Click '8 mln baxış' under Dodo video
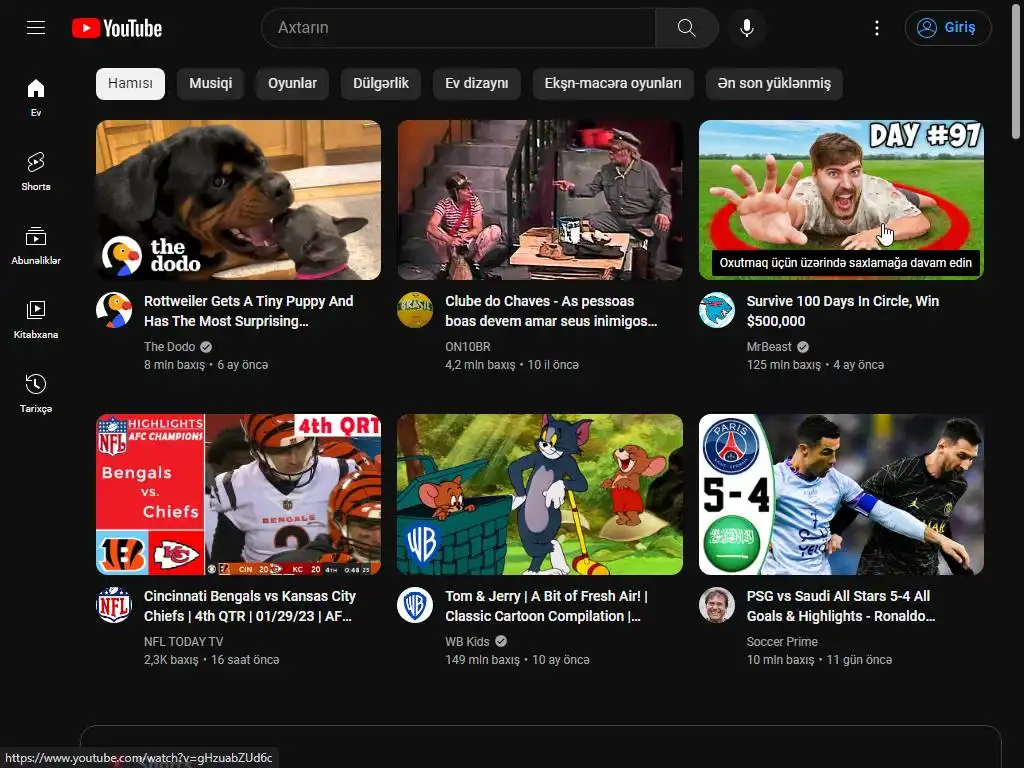This screenshot has width=1024, height=768. [174, 365]
